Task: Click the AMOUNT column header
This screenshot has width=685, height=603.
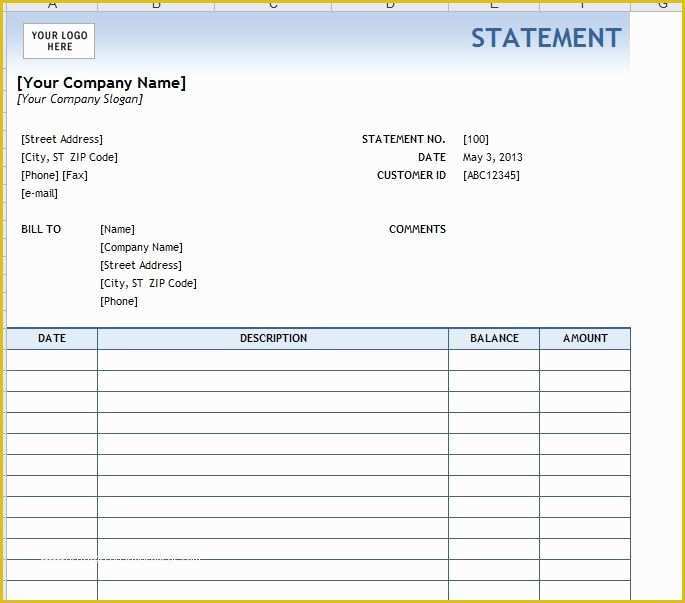Action: (585, 338)
